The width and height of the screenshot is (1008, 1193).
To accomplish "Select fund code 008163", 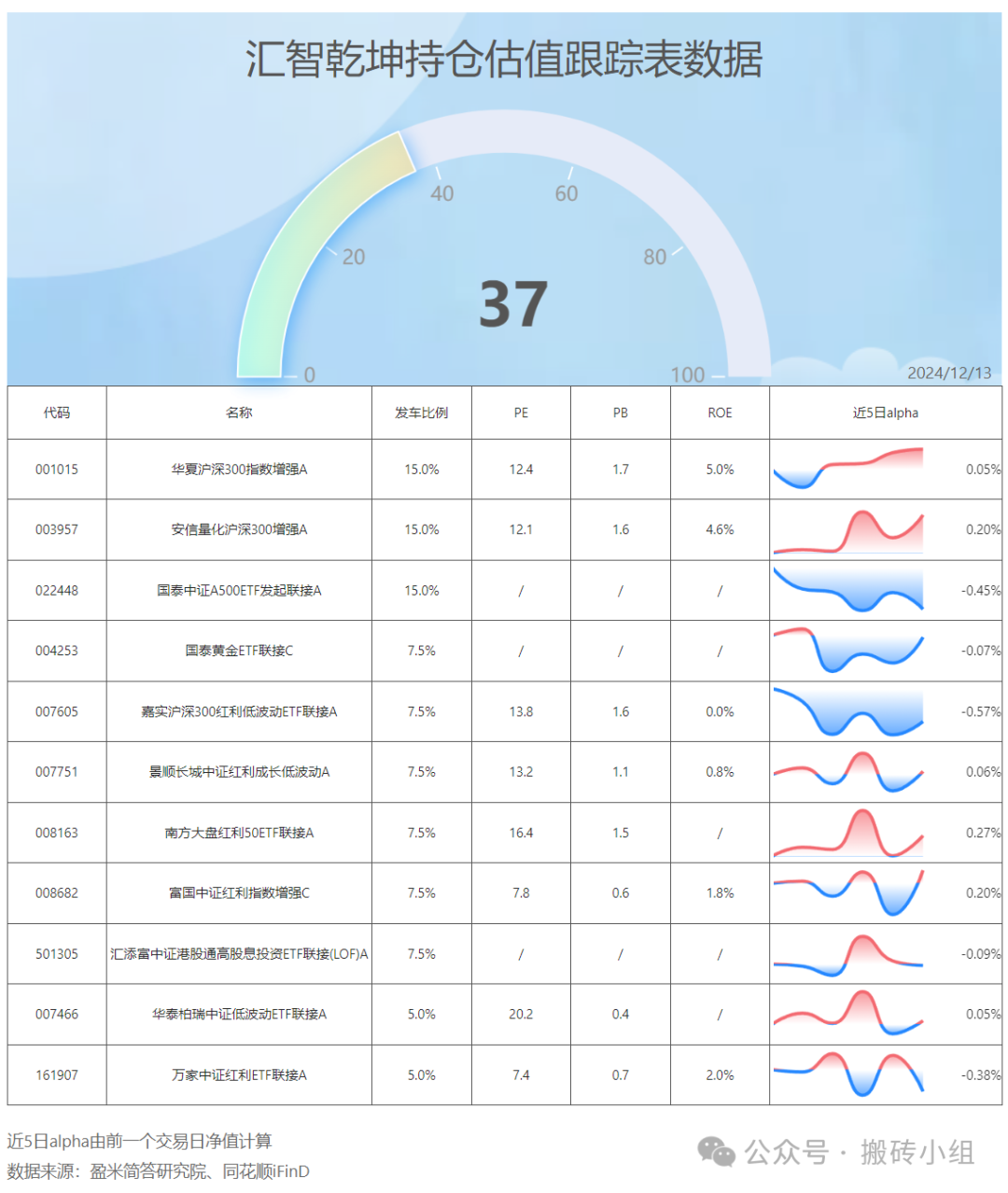I will (x=57, y=833).
